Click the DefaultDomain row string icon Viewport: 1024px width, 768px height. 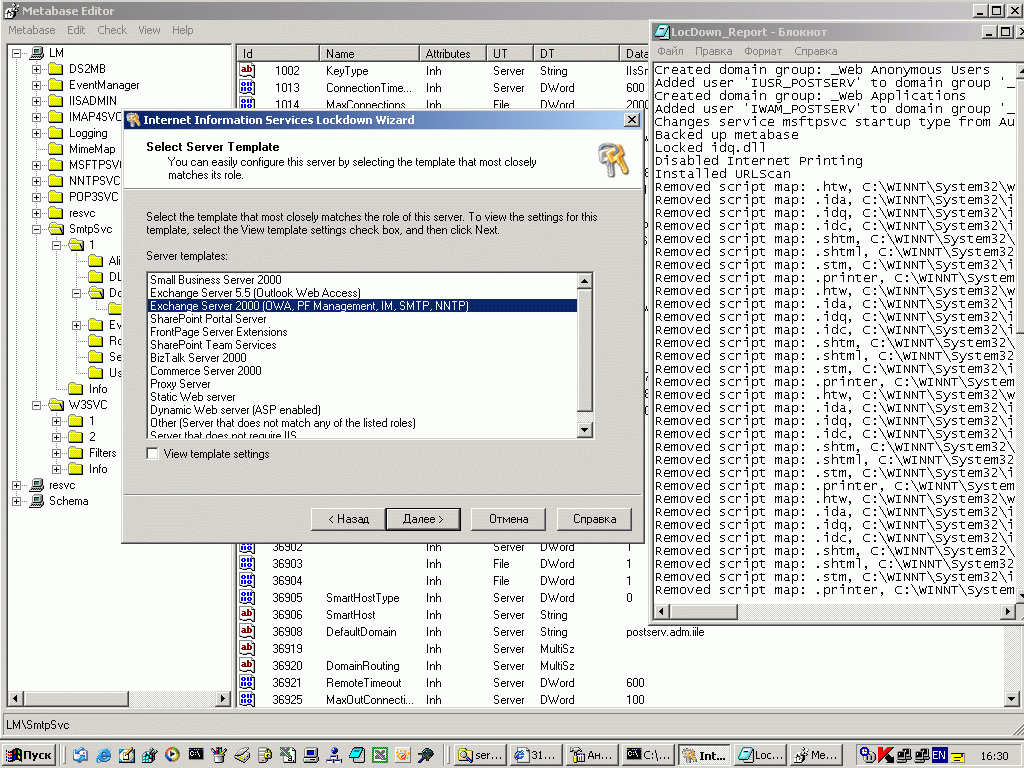coord(247,631)
